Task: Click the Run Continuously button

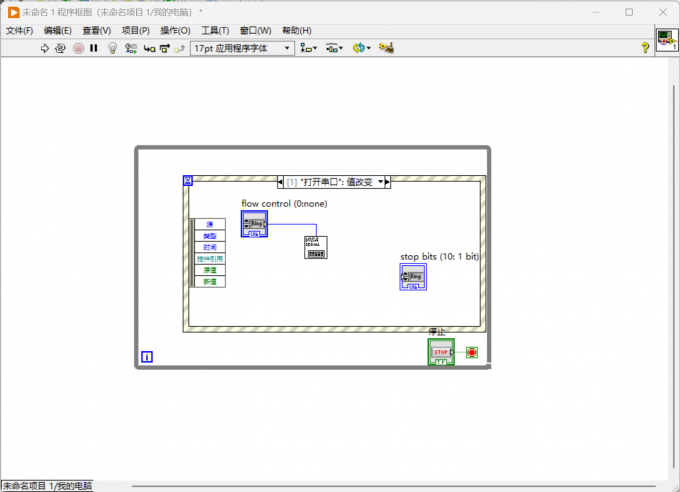Action: [60, 48]
